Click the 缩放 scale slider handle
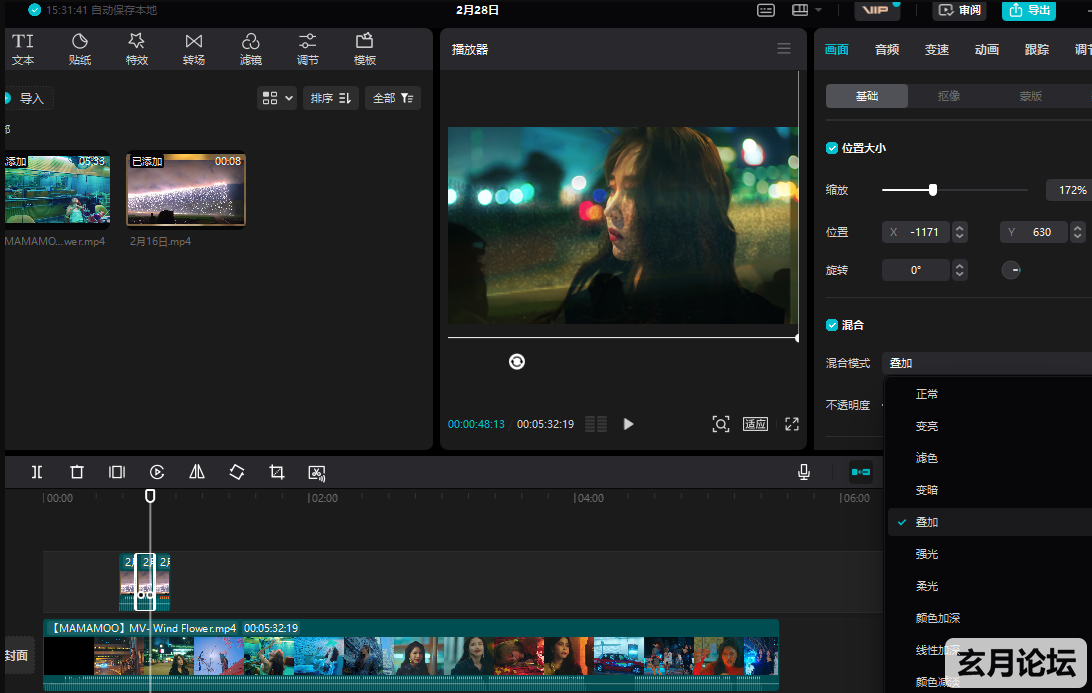This screenshot has width=1092, height=693. (933, 189)
